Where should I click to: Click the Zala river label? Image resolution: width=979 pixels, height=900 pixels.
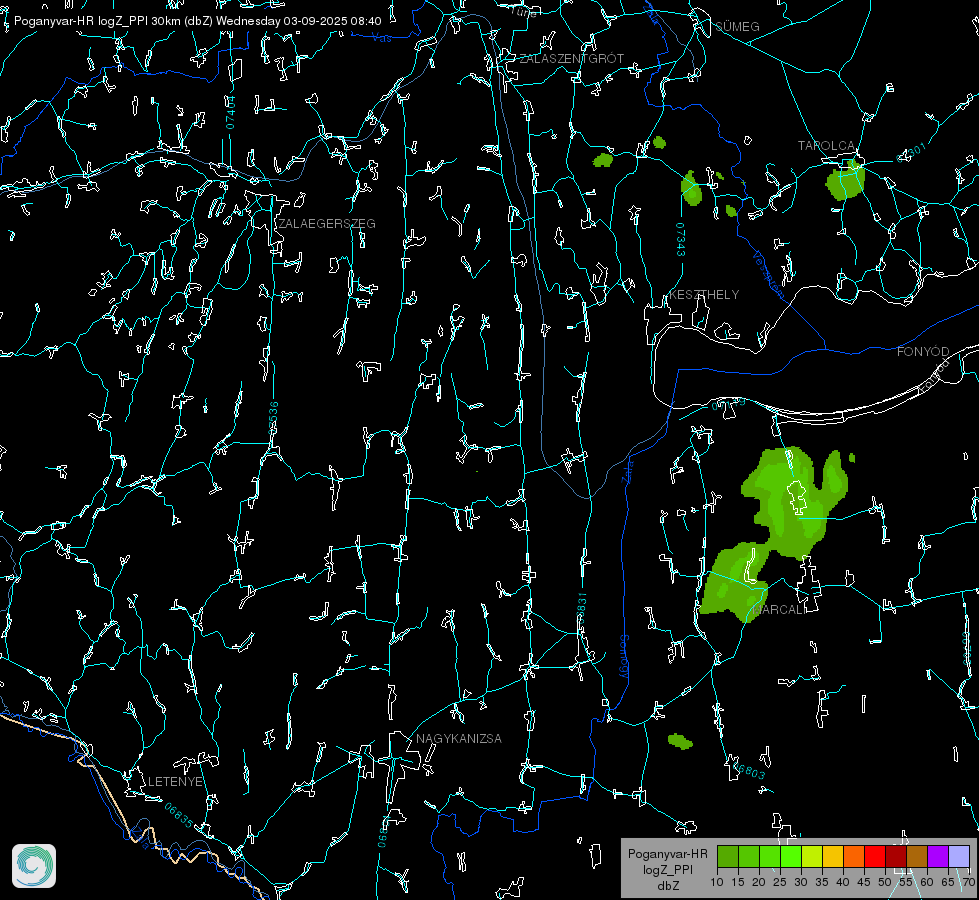tap(627, 471)
